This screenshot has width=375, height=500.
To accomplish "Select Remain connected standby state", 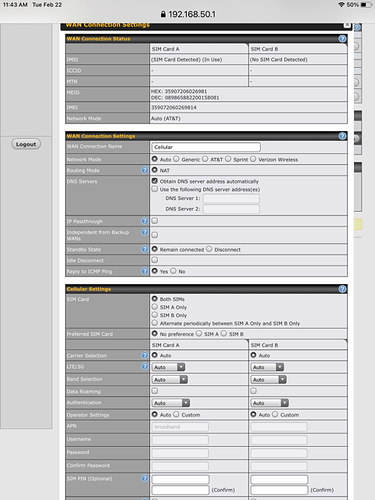I will click(155, 249).
